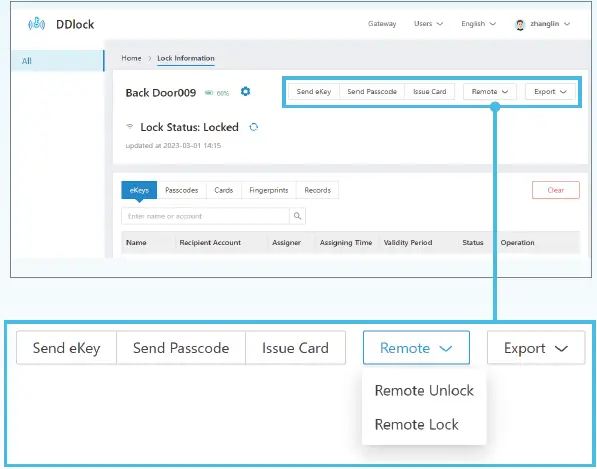Click Recipient Account column header
The height and width of the screenshot is (469, 597).
pos(210,242)
